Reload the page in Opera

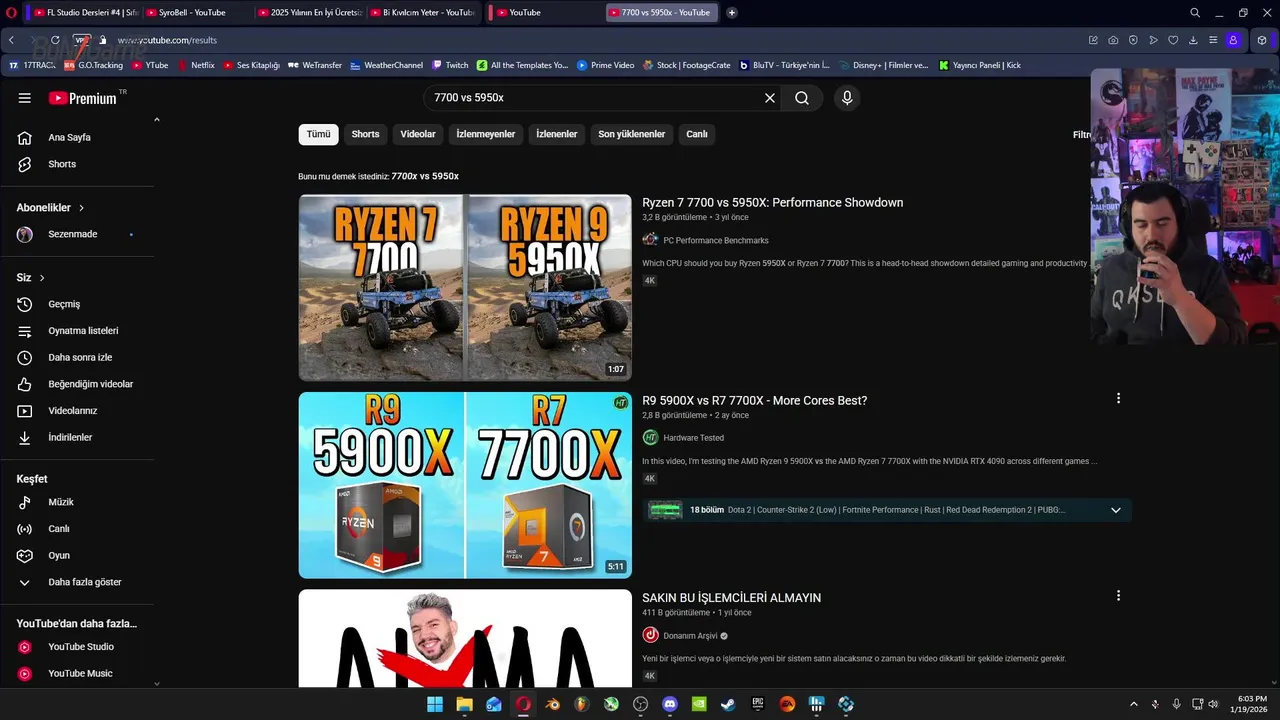(x=55, y=40)
